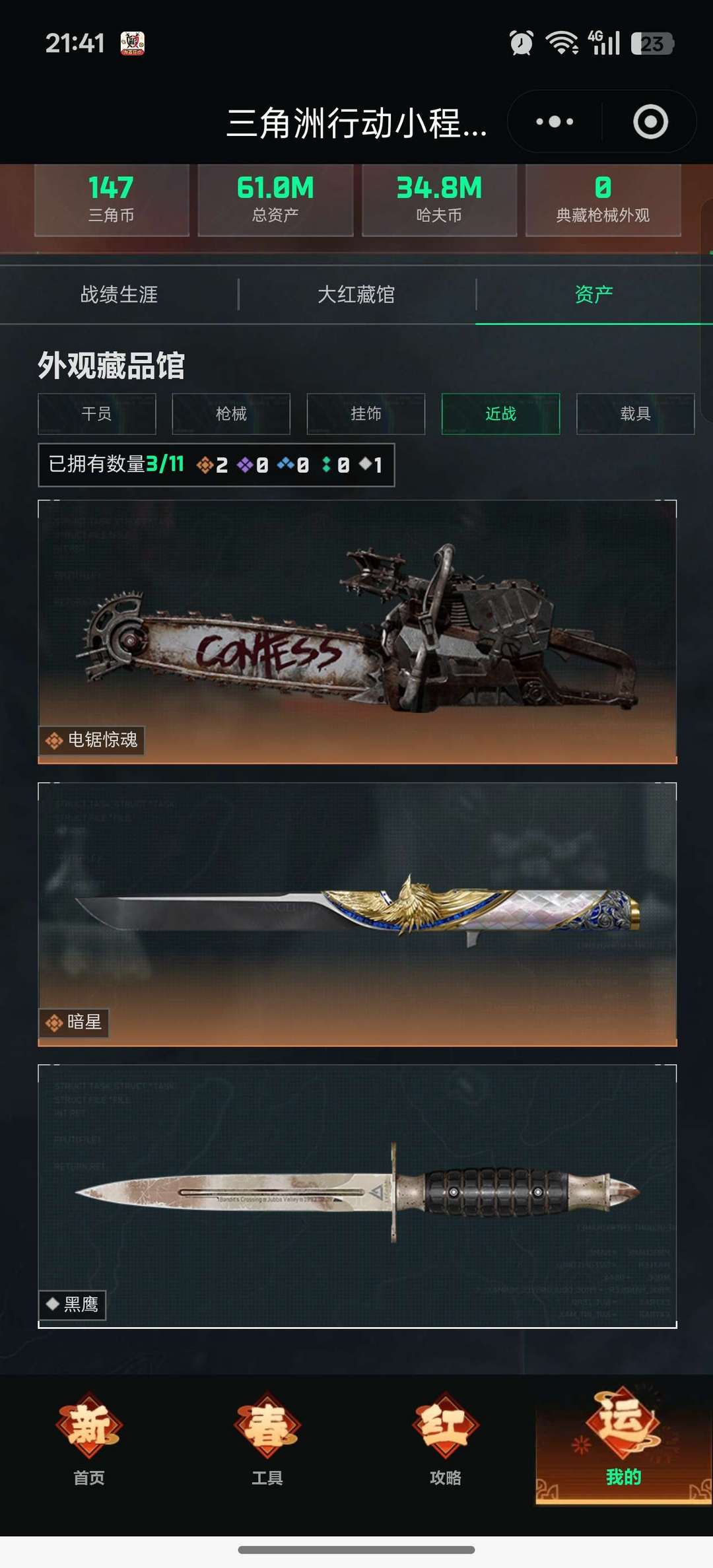Click the orange rarity icon beside 电锯惊魂
Screen dimensions: 713x1568
pyautogui.click(x=54, y=741)
